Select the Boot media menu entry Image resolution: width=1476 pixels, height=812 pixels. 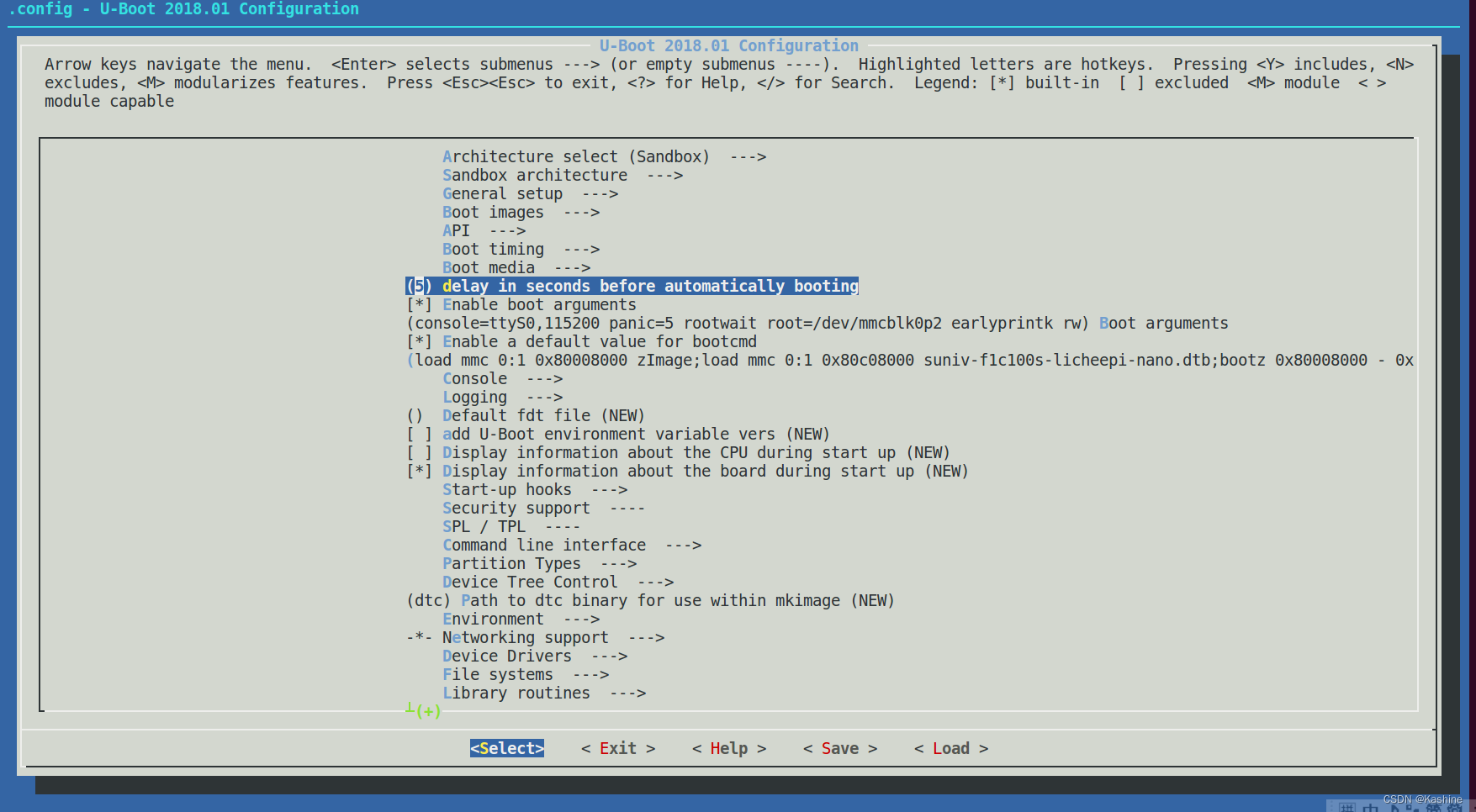pyautogui.click(x=488, y=268)
